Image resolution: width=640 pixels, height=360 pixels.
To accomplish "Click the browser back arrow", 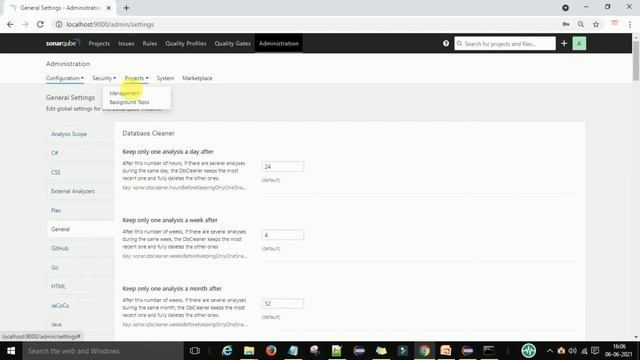I will (x=10, y=24).
